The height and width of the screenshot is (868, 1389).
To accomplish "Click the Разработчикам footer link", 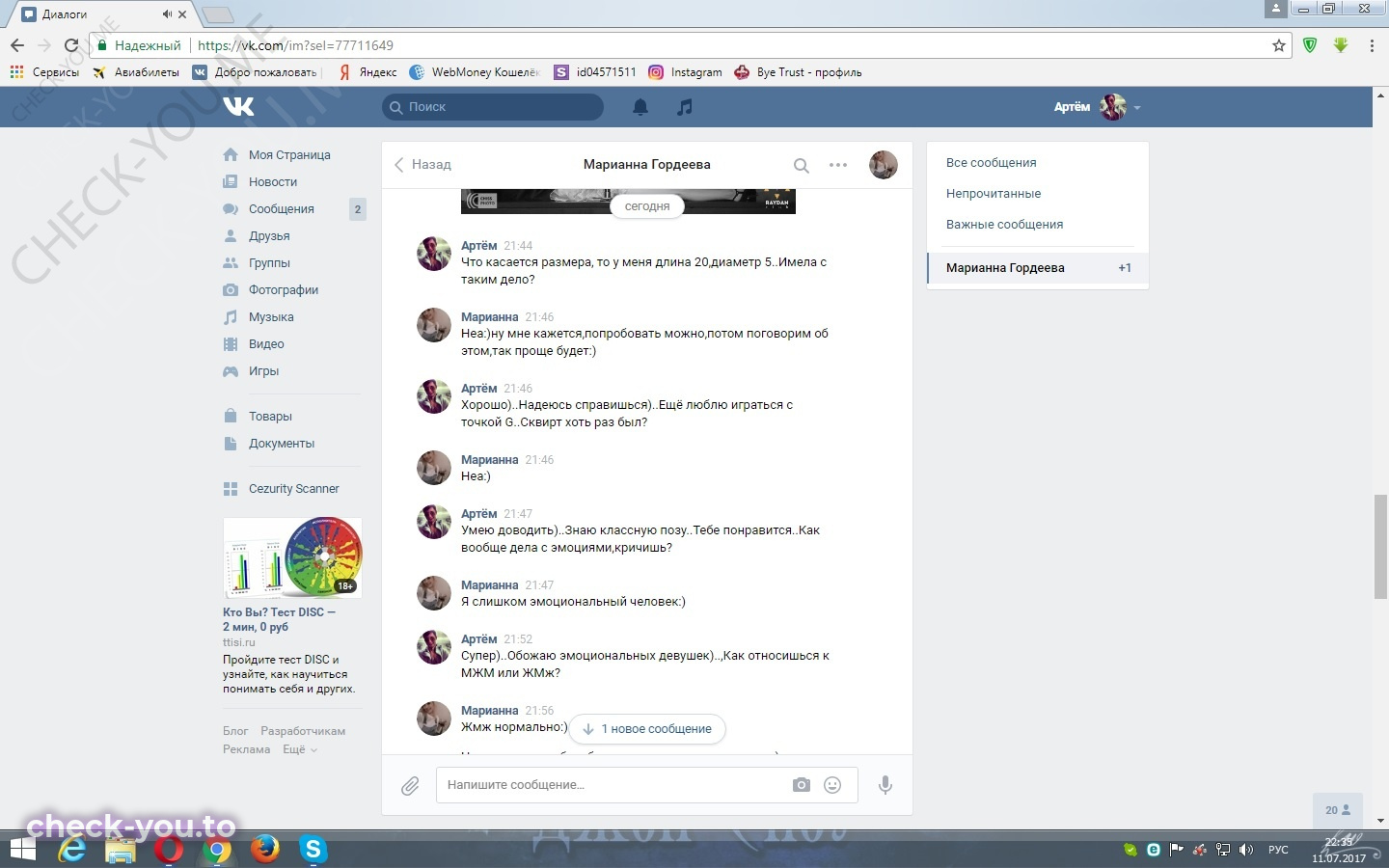I will (x=303, y=731).
